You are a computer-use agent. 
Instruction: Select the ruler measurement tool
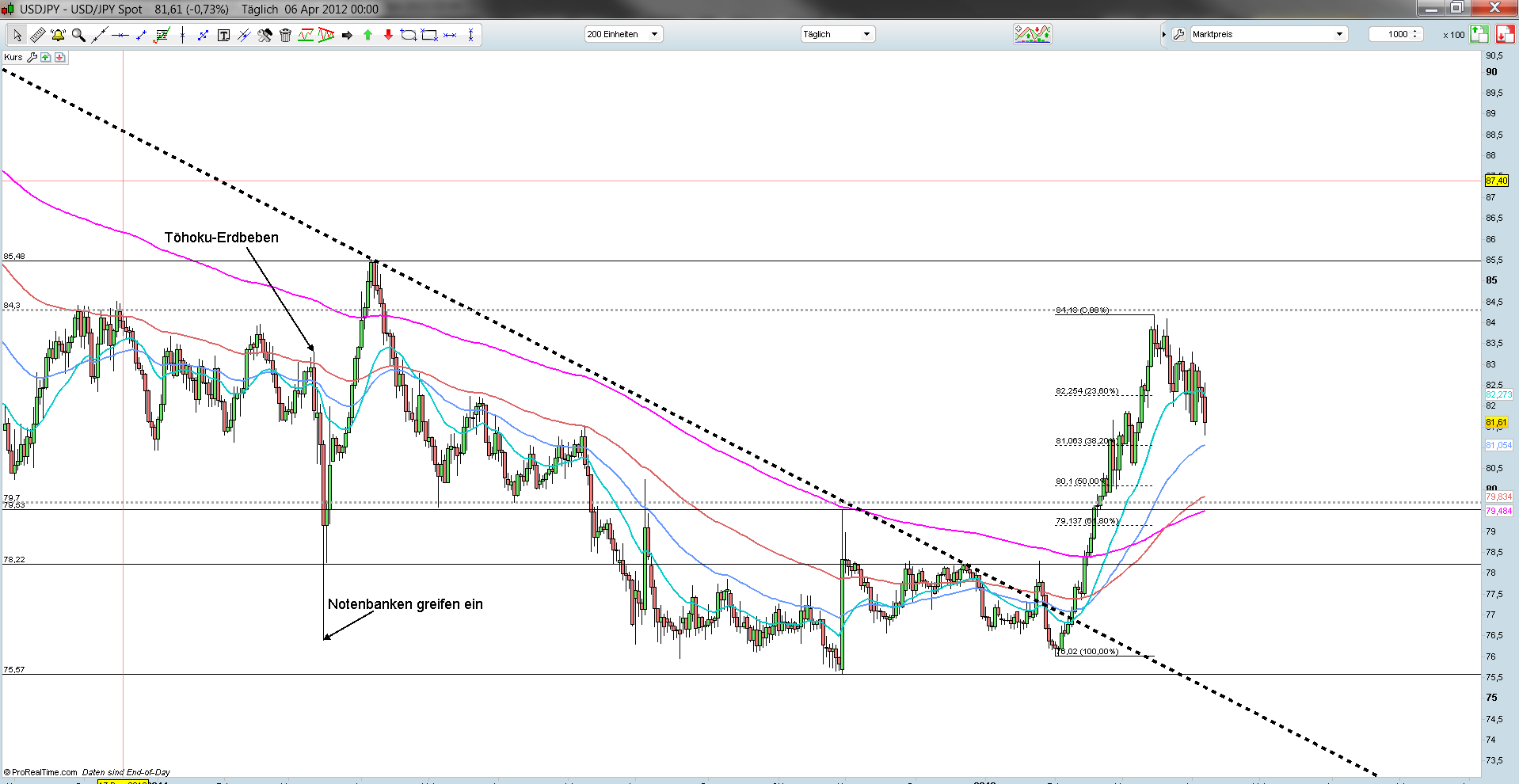(37, 35)
